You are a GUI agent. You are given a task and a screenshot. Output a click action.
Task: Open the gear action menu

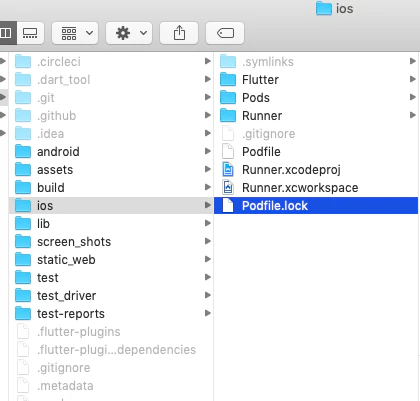tap(129, 33)
